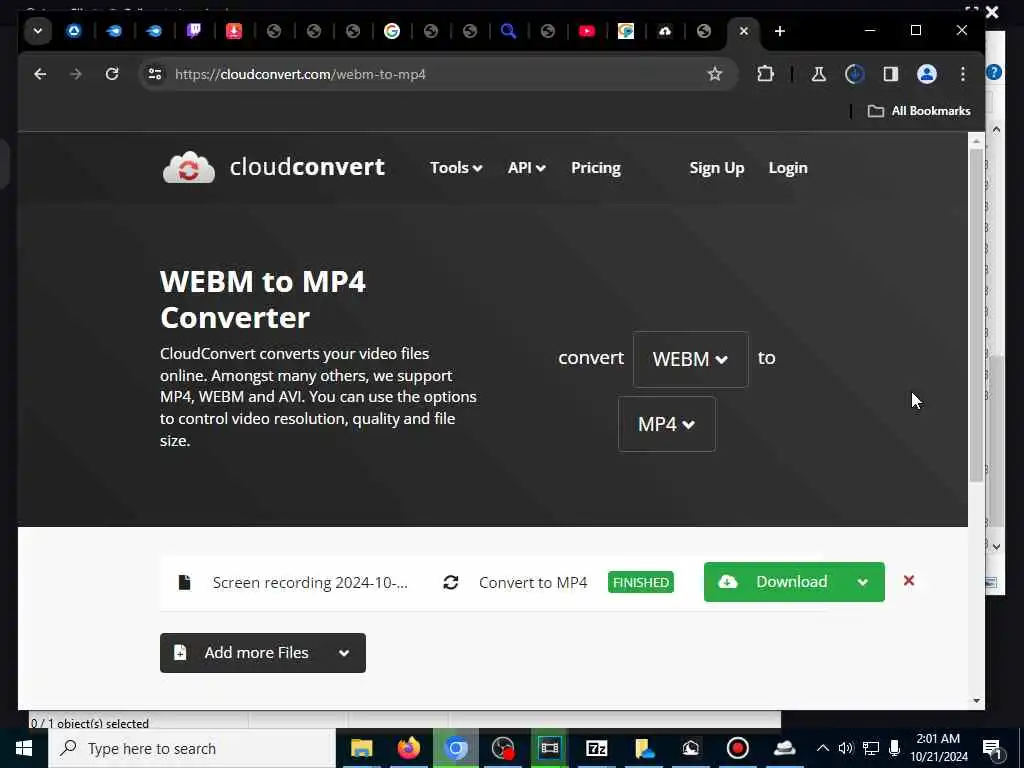The image size is (1024, 768).
Task: Switch to the cloud upload icon tab
Action: 665,31
